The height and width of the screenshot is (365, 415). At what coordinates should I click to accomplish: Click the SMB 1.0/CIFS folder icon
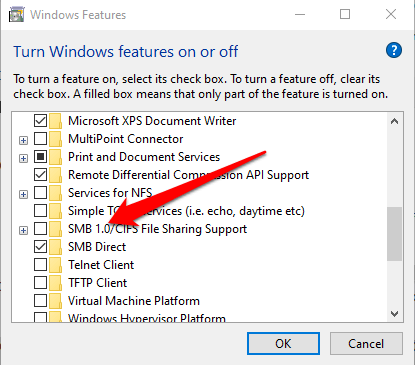pos(55,229)
